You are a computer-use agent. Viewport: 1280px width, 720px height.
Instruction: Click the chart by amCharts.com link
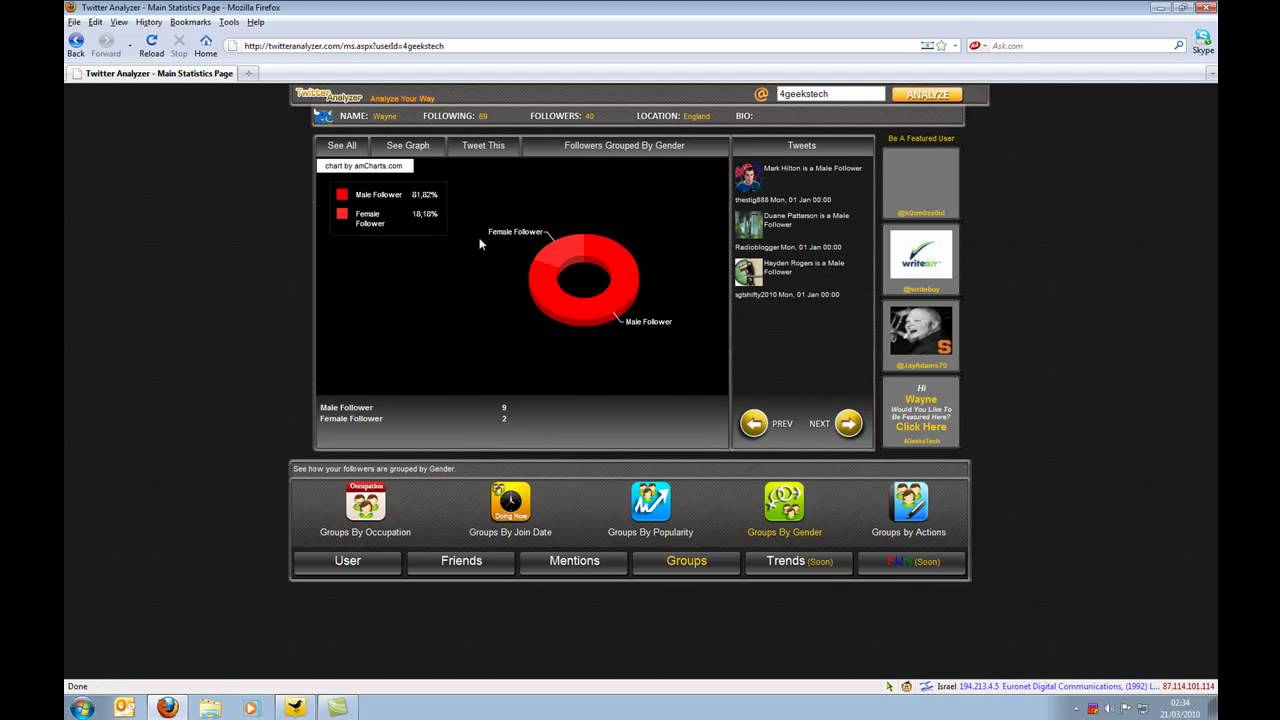pyautogui.click(x=364, y=166)
